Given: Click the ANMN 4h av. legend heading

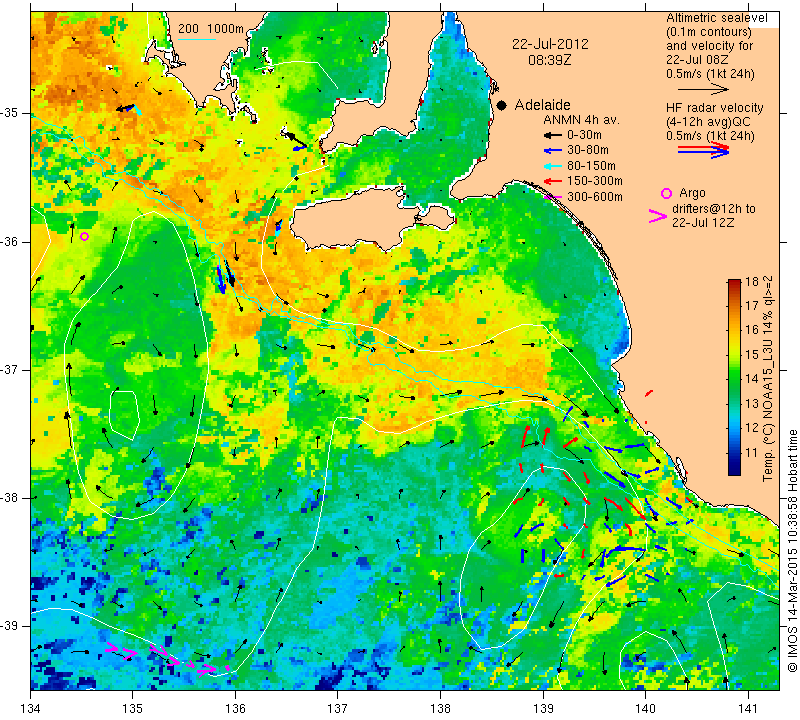Looking at the screenshot, I should click(x=581, y=120).
